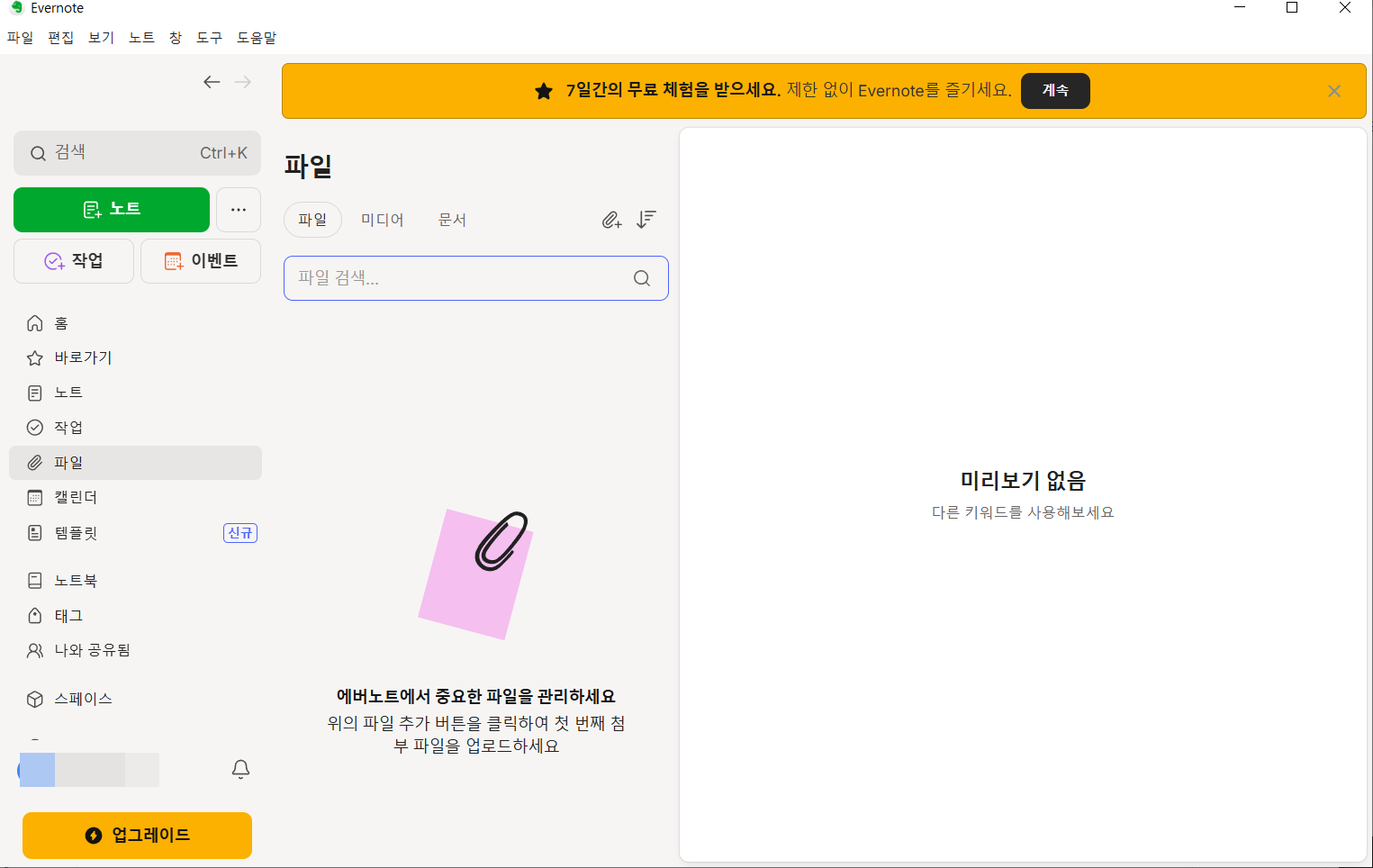
Task: Switch to the 파일 filter tab
Action: click(312, 220)
